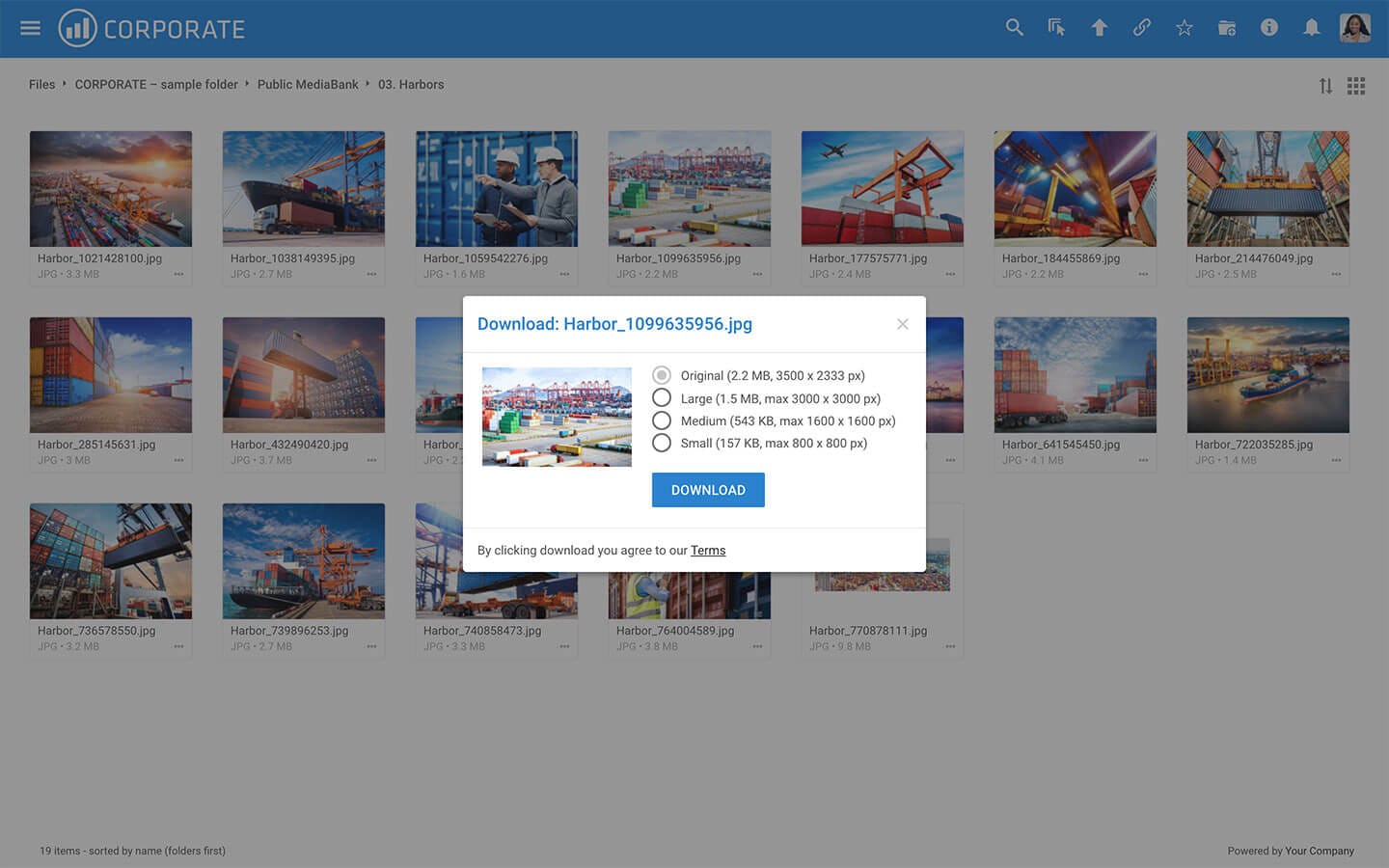Open options menu for Harbor_641545450.jpg
This screenshot has width=1389, height=868.
(x=1143, y=461)
